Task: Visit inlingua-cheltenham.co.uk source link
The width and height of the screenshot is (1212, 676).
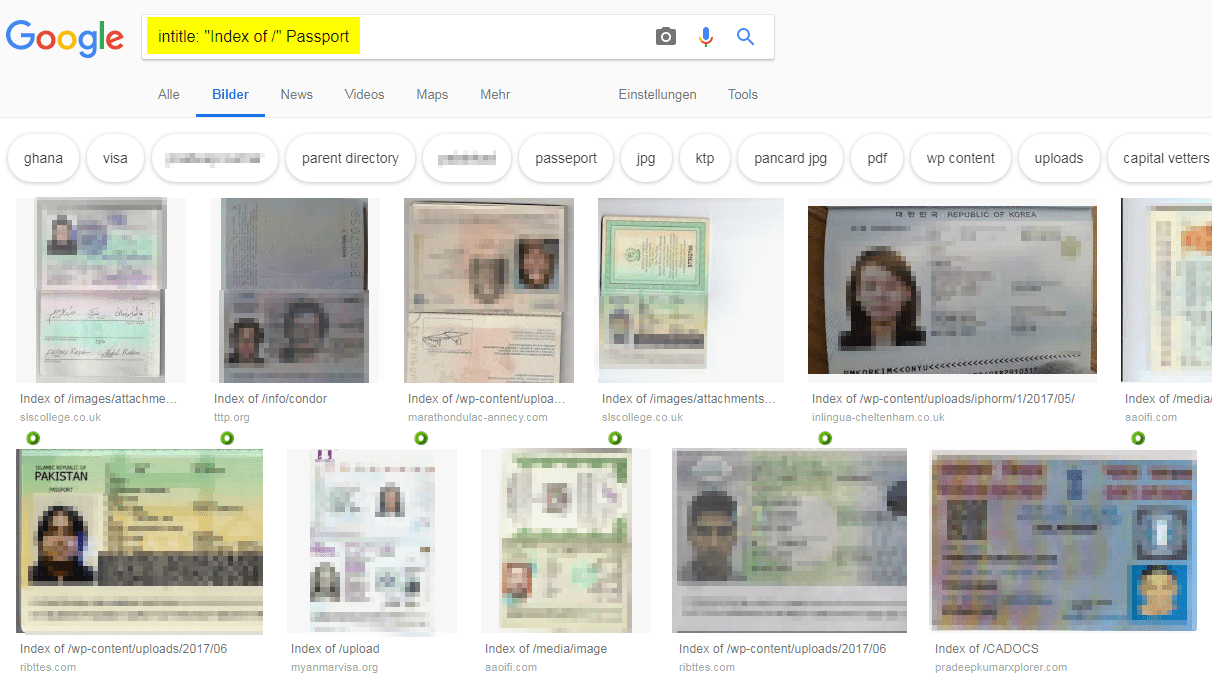Action: coord(878,417)
